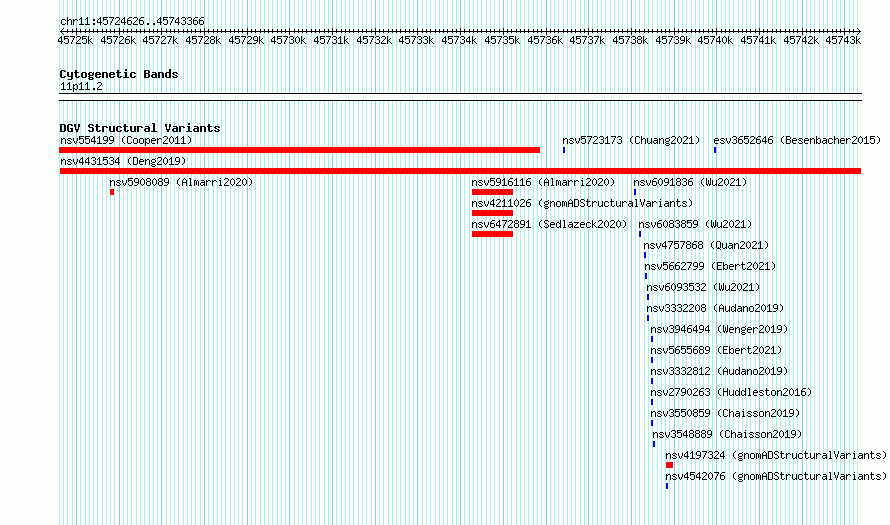
Task: Open nsv3332812 (Audano2019) label
Action: [719, 371]
